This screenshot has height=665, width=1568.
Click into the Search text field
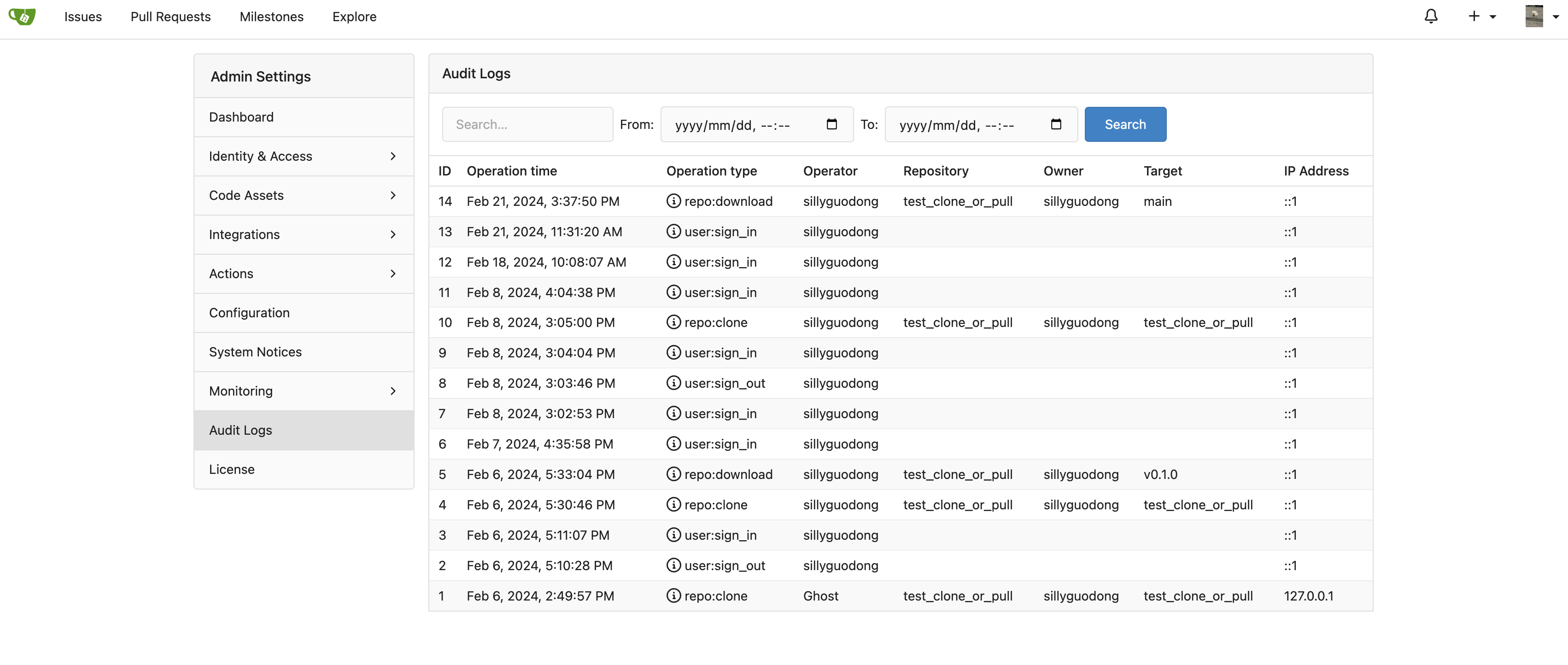527,123
